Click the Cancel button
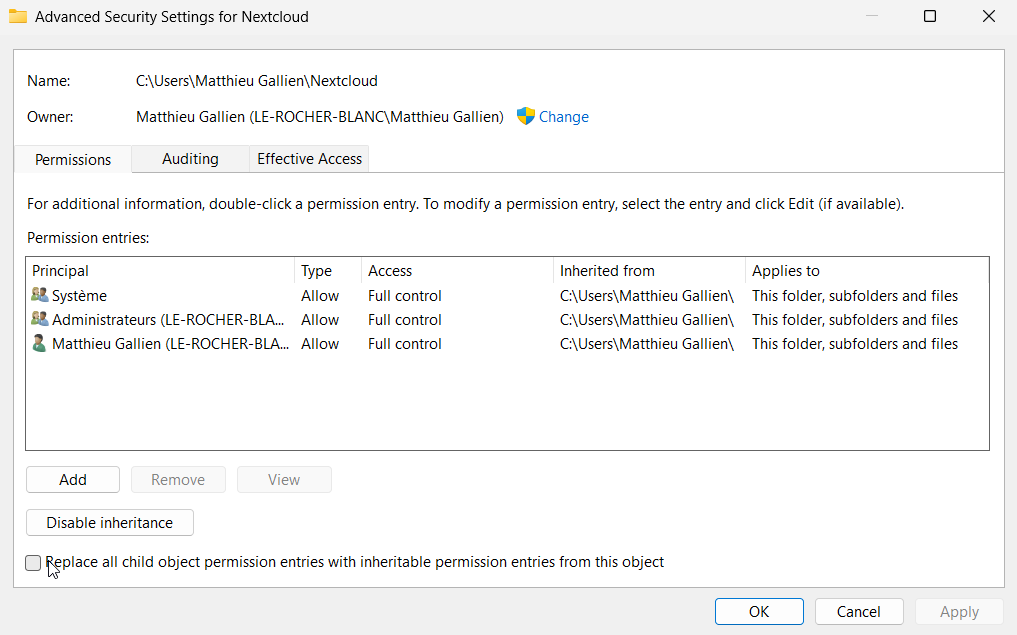Viewport: 1017px width, 635px height. tap(859, 612)
